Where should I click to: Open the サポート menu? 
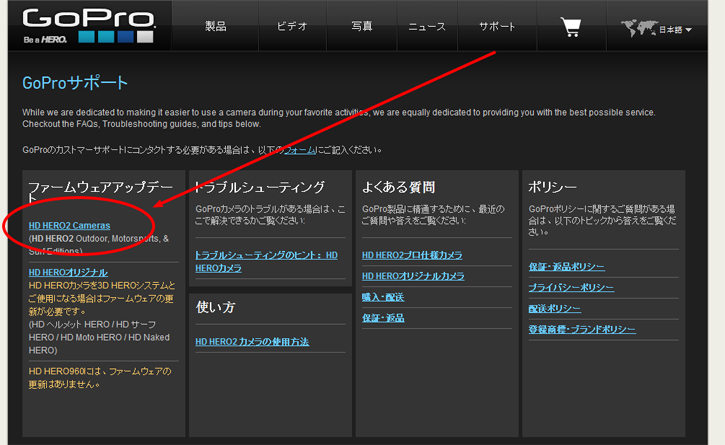(x=497, y=27)
